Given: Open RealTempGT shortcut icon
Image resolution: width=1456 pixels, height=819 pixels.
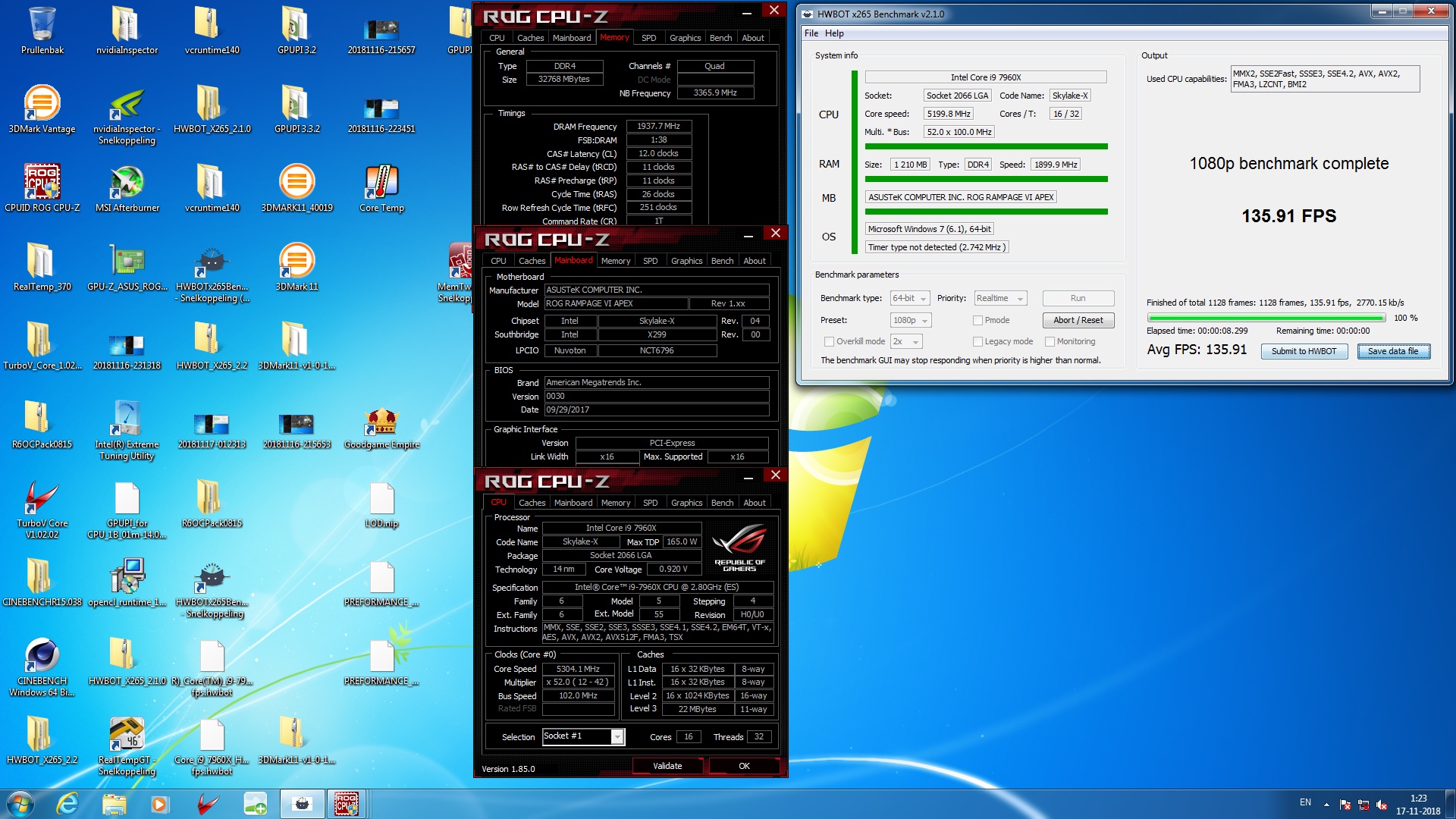Looking at the screenshot, I should point(127,745).
